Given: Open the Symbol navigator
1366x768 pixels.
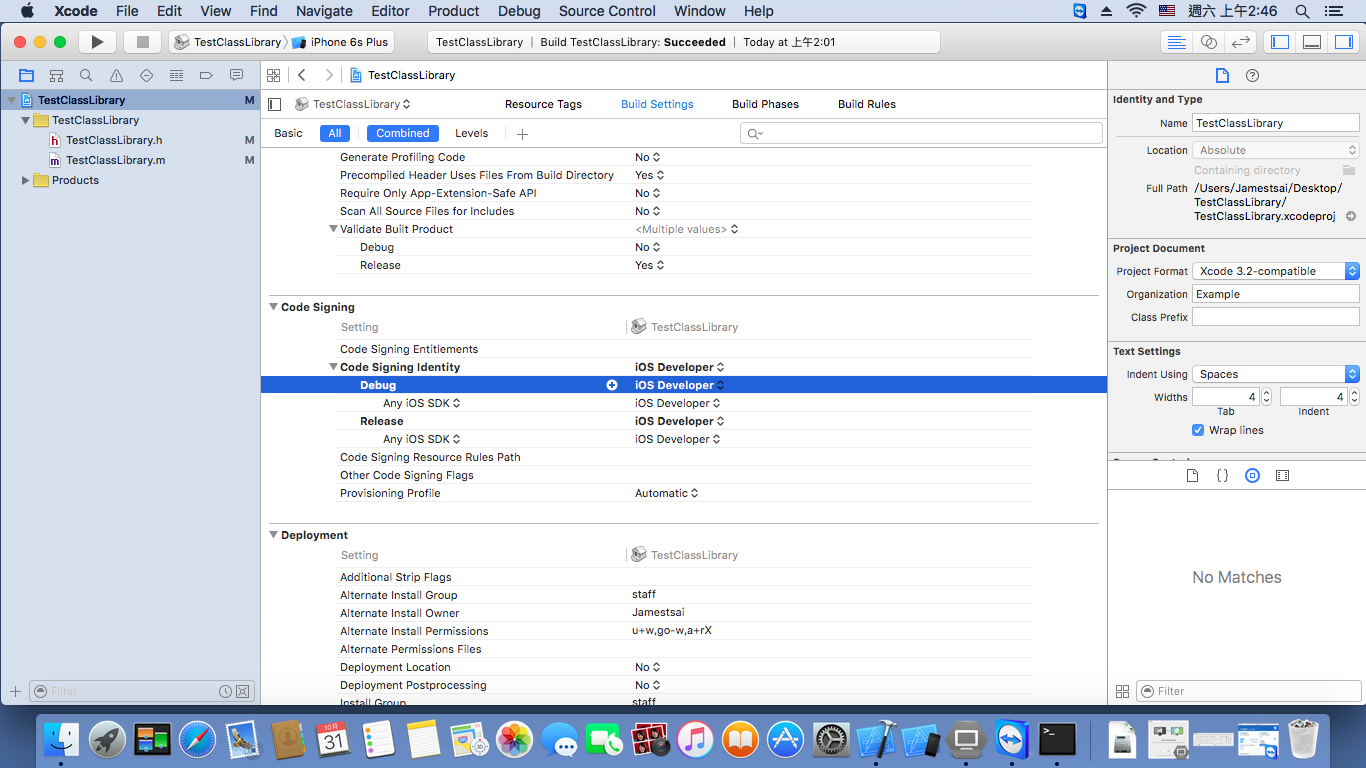Looking at the screenshot, I should [x=57, y=75].
